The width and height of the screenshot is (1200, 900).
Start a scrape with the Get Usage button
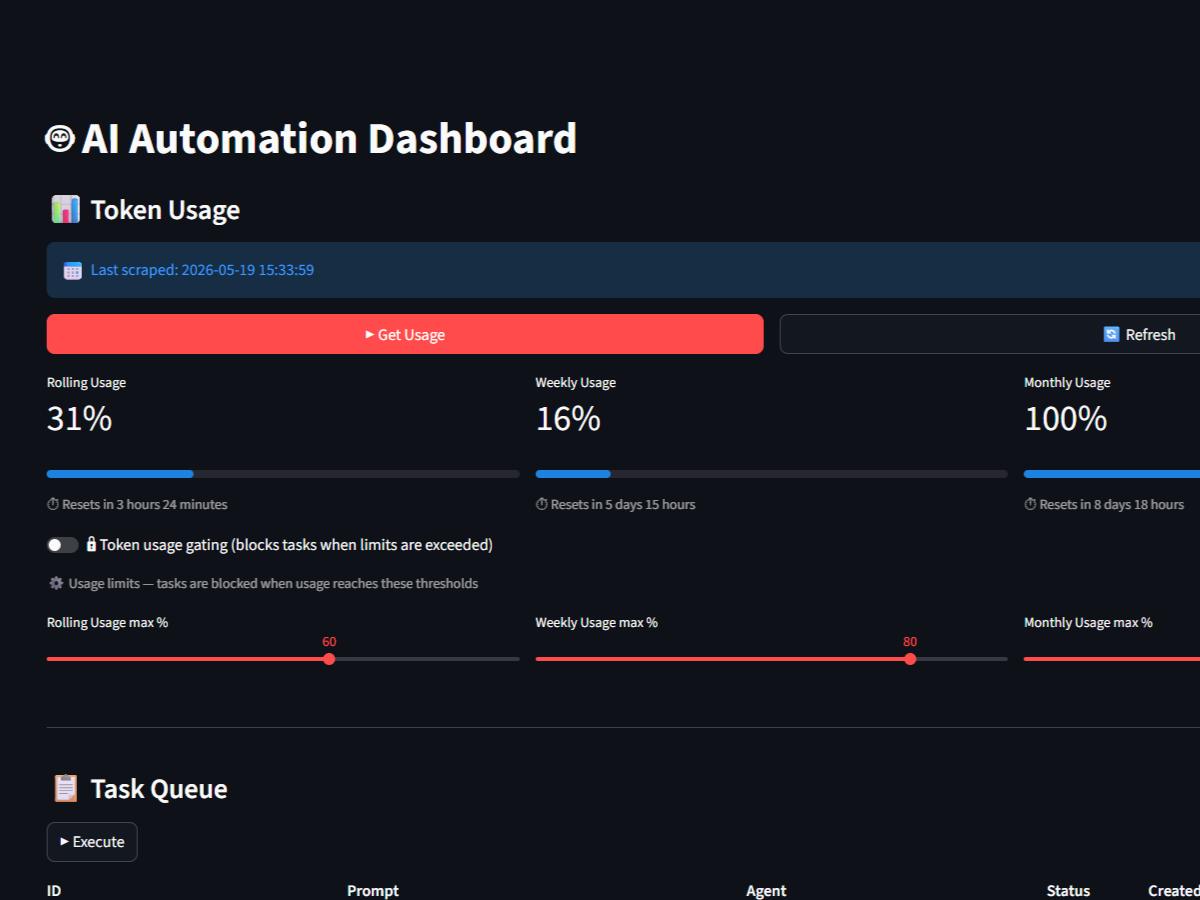[405, 334]
